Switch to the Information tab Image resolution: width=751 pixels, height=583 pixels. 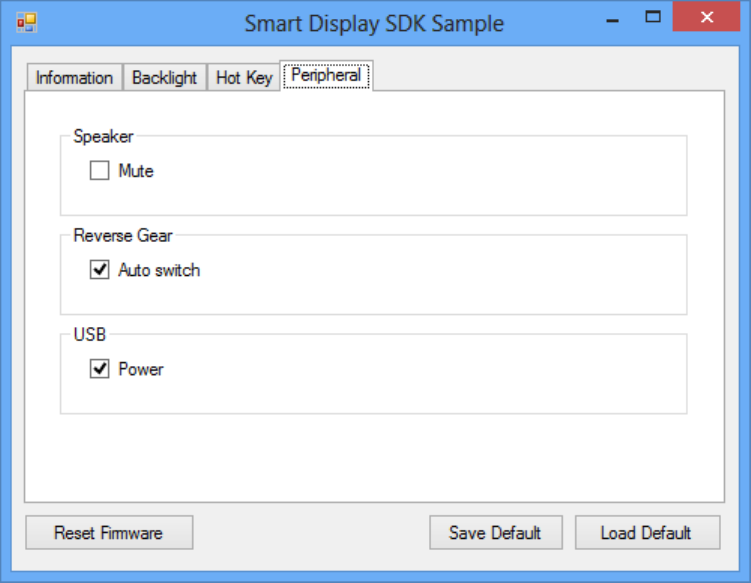point(74,78)
